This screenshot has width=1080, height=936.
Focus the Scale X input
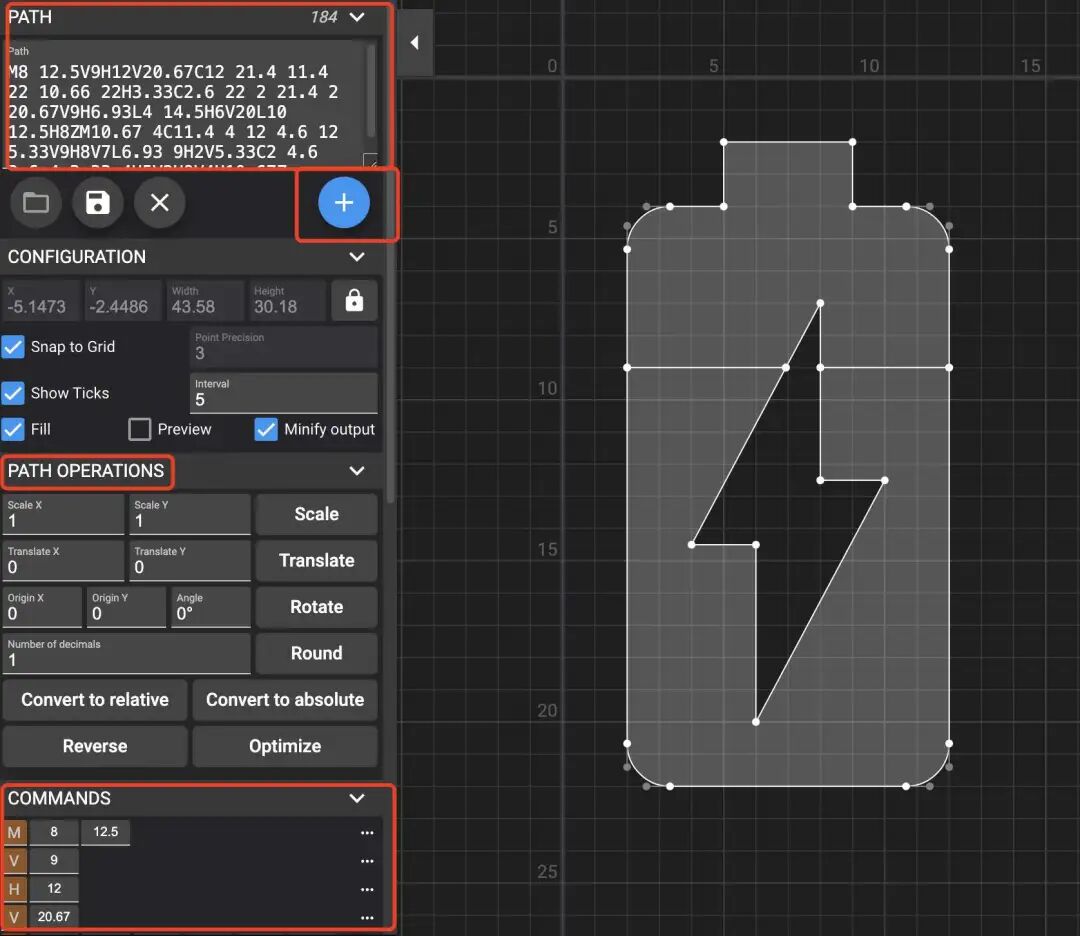tap(63, 514)
